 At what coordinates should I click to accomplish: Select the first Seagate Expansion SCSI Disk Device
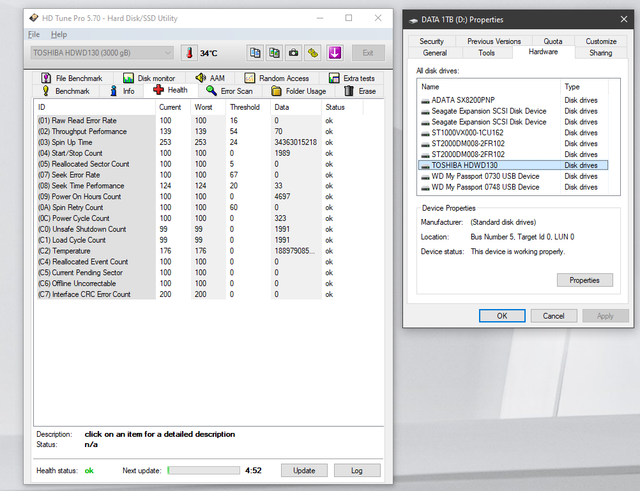(x=513, y=111)
